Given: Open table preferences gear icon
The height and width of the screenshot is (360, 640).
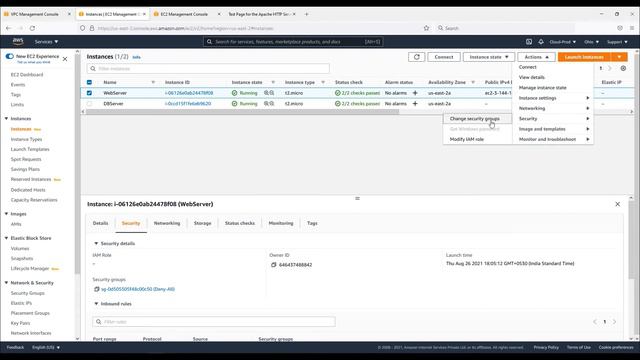Looking at the screenshot, I should tap(623, 68).
